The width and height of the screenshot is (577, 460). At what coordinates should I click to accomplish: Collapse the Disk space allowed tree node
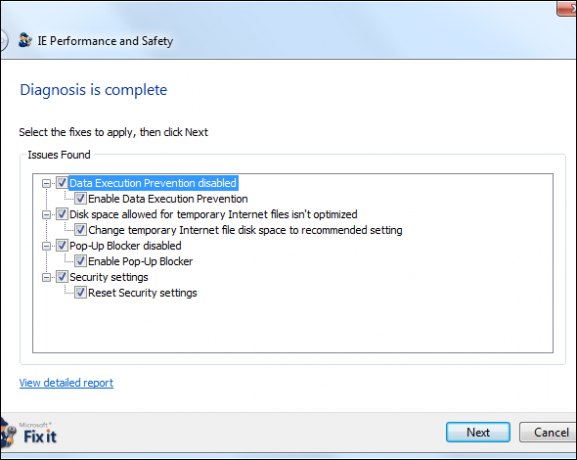tap(46, 215)
